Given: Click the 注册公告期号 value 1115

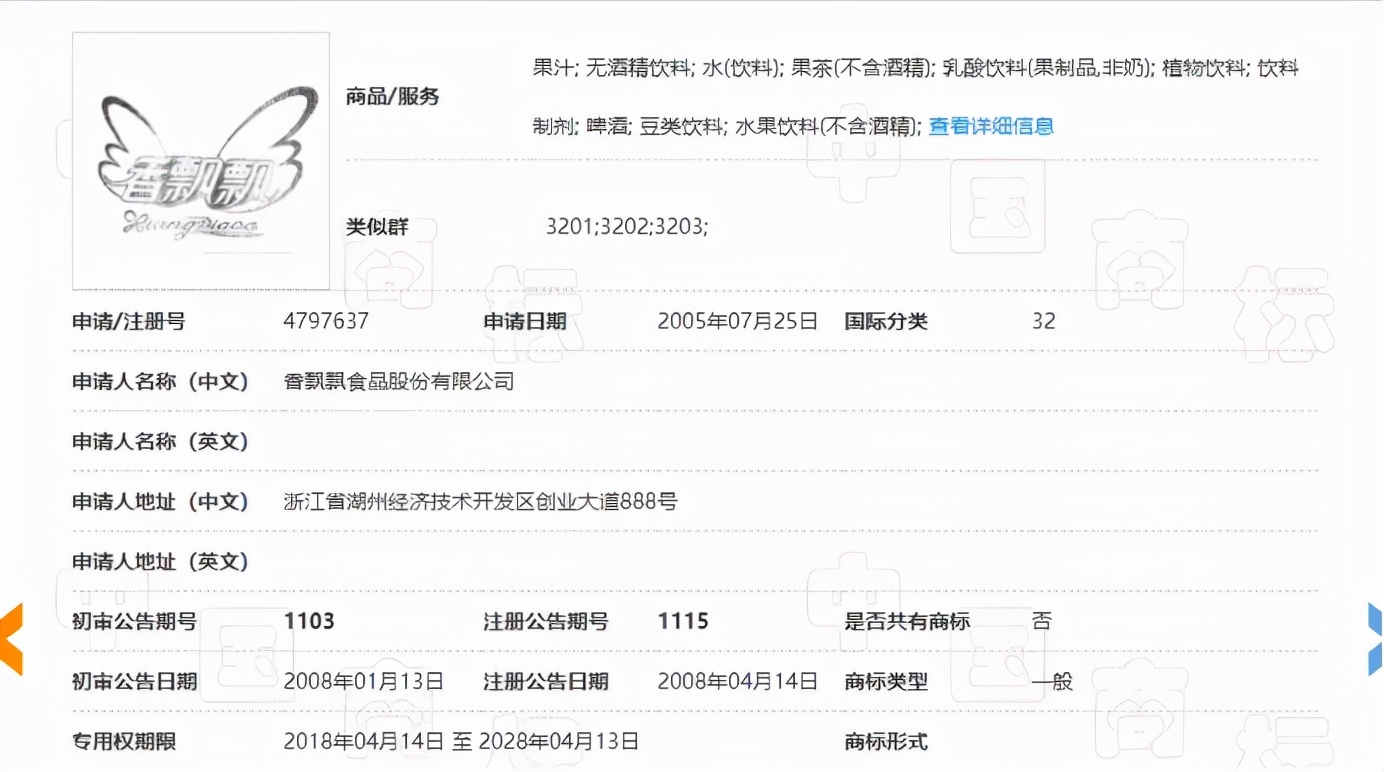Looking at the screenshot, I should tap(684, 621).
